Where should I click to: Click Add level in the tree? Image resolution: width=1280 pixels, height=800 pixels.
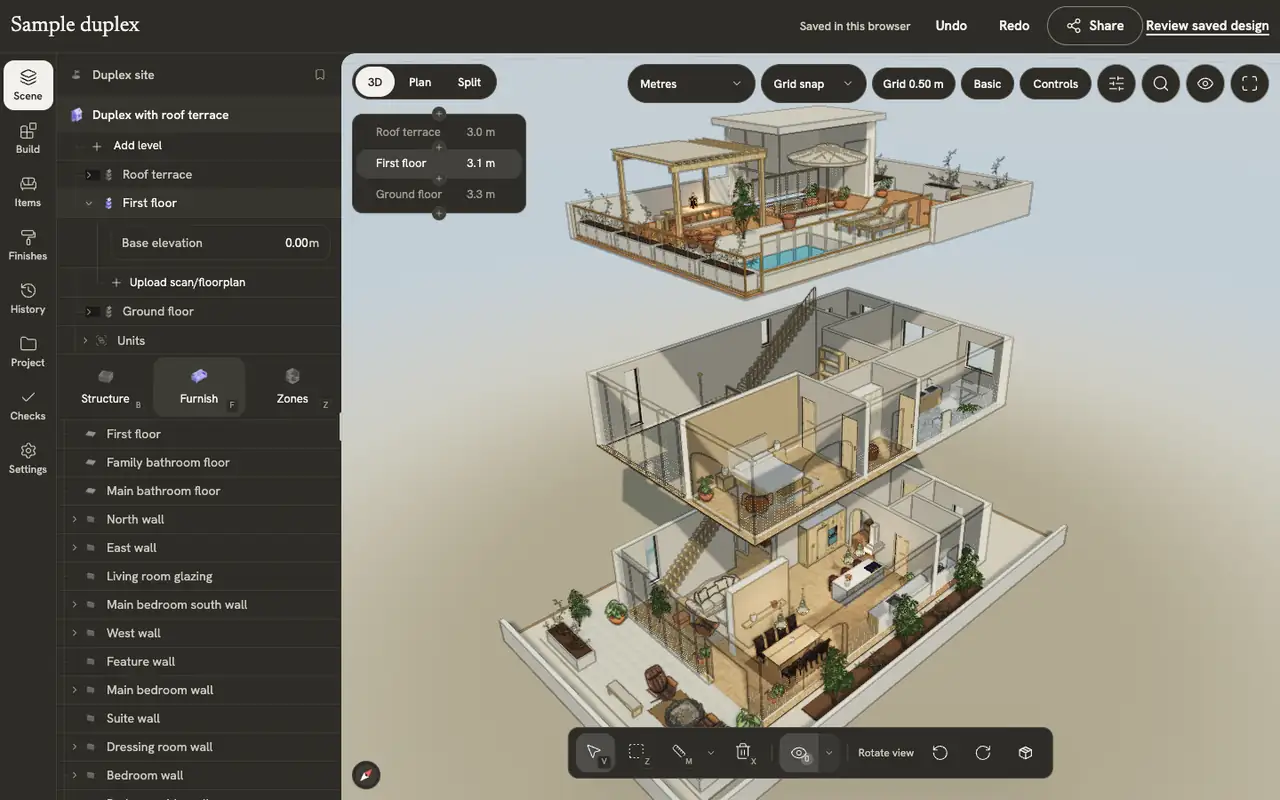[x=137, y=146]
